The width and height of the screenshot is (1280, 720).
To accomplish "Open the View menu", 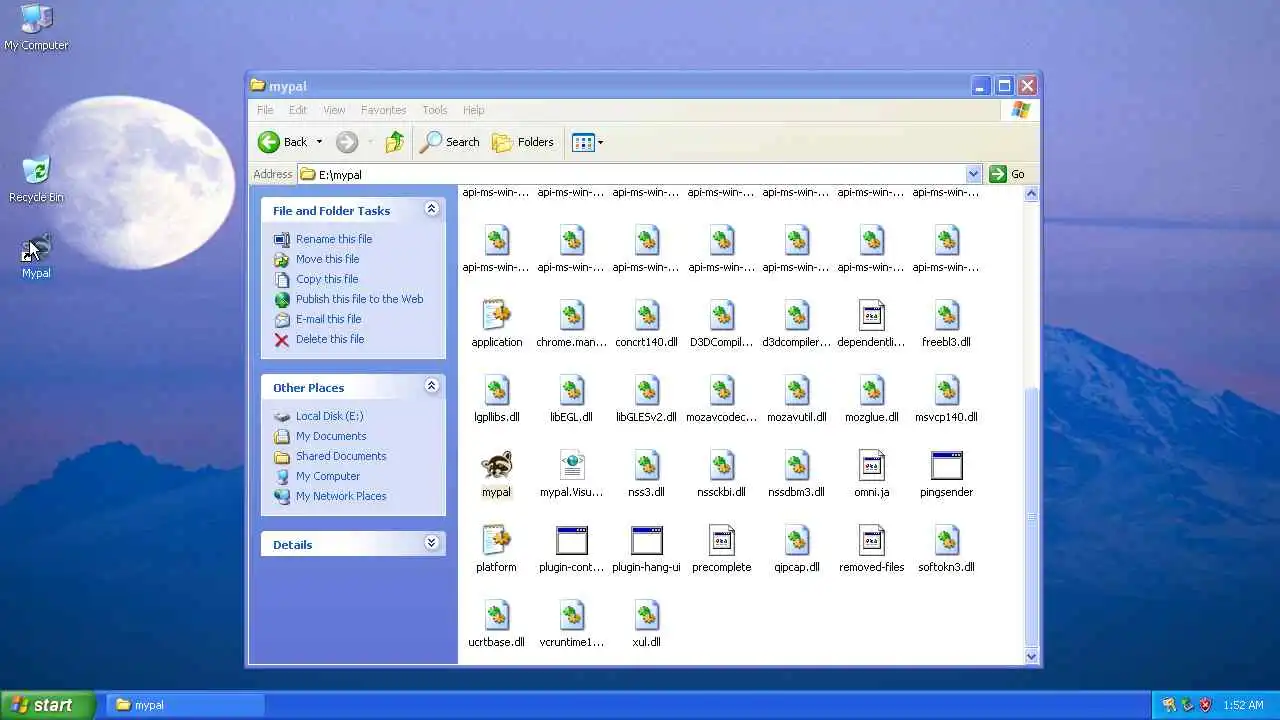I will pyautogui.click(x=334, y=110).
